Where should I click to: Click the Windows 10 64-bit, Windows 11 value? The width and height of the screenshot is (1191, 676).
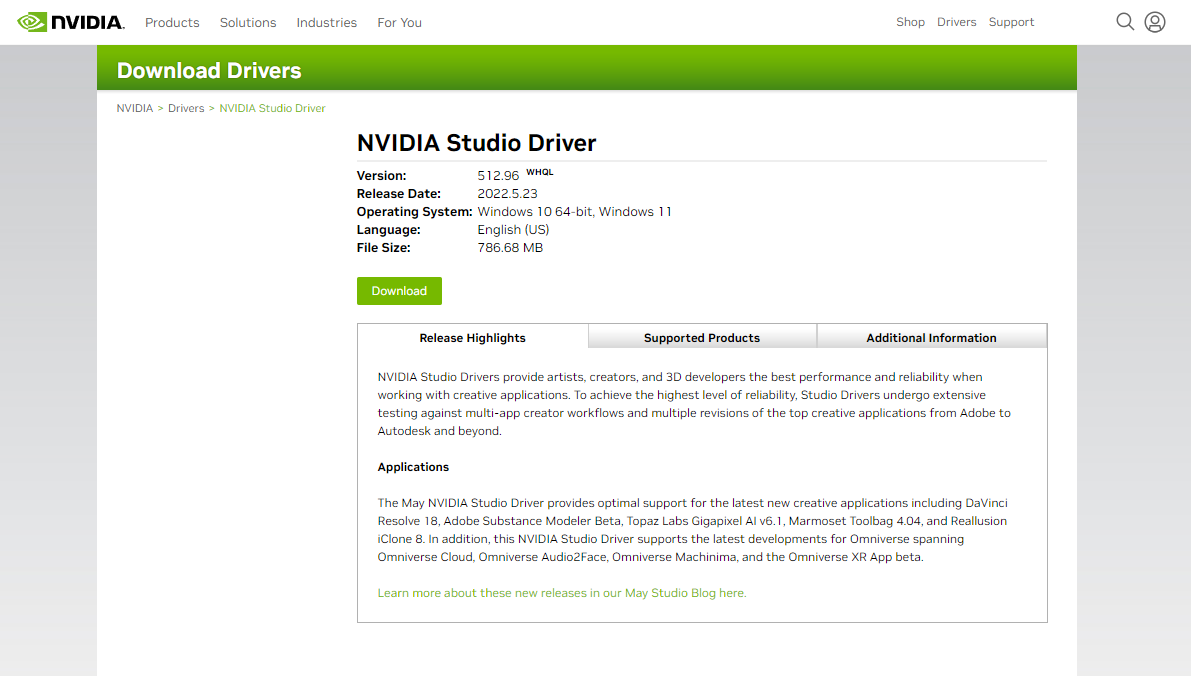click(574, 212)
